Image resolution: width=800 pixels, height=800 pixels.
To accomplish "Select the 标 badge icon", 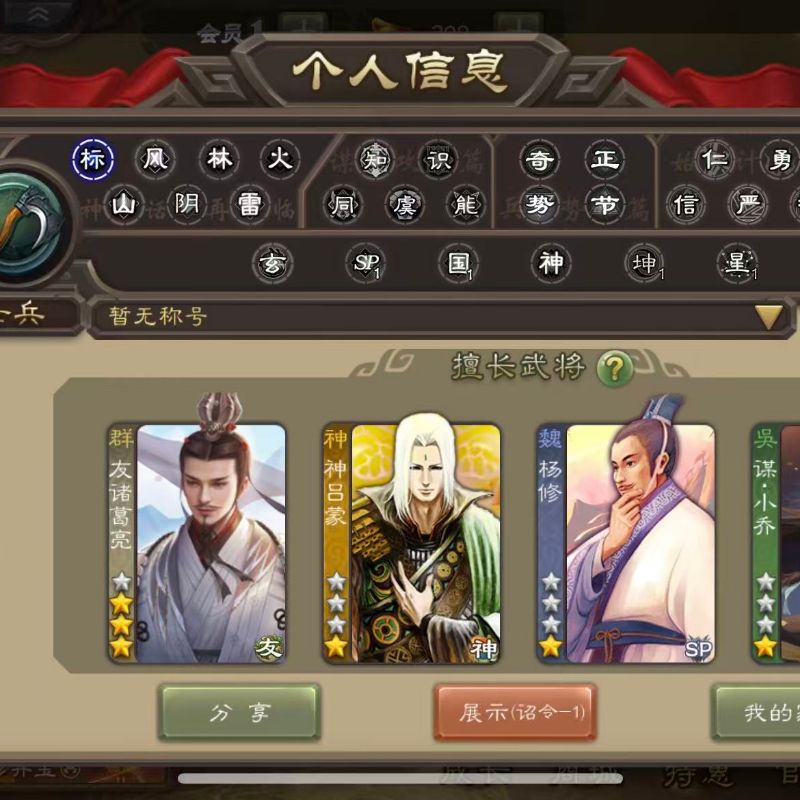I will click(x=93, y=159).
